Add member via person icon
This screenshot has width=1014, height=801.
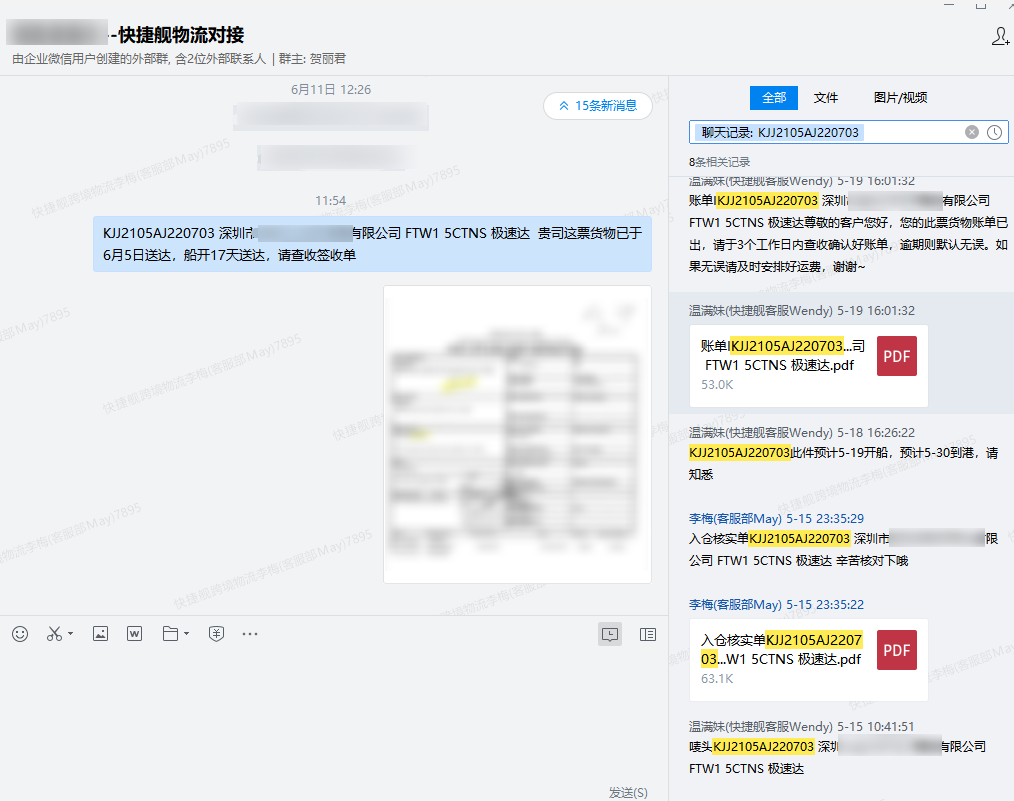[x=1000, y=36]
